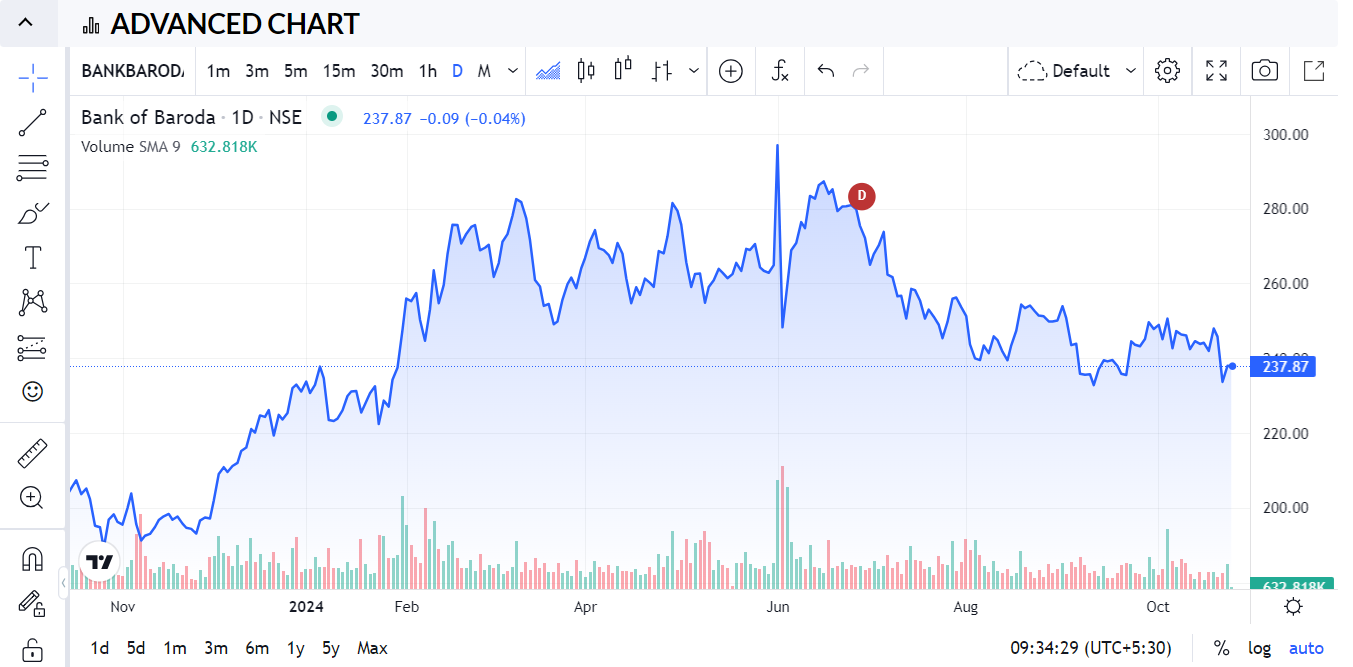This screenshot has height=667, width=1353.
Task: Toggle log scale
Action: click(1259, 648)
